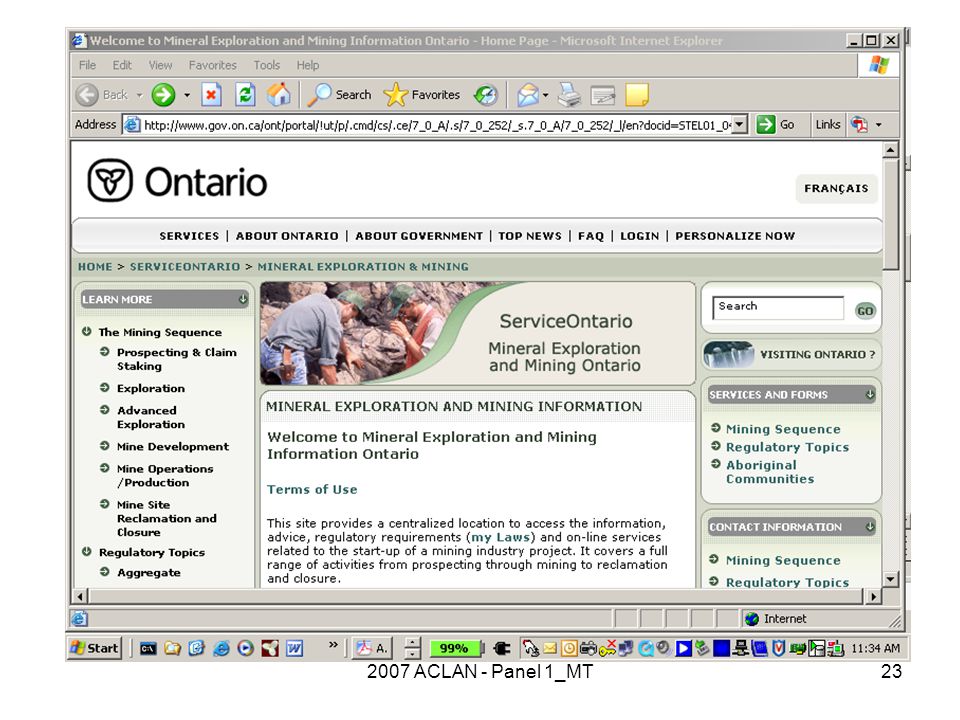This screenshot has height=720, width=960.
Task: Open the Forward button history dropdown arrow
Action: pos(187,96)
